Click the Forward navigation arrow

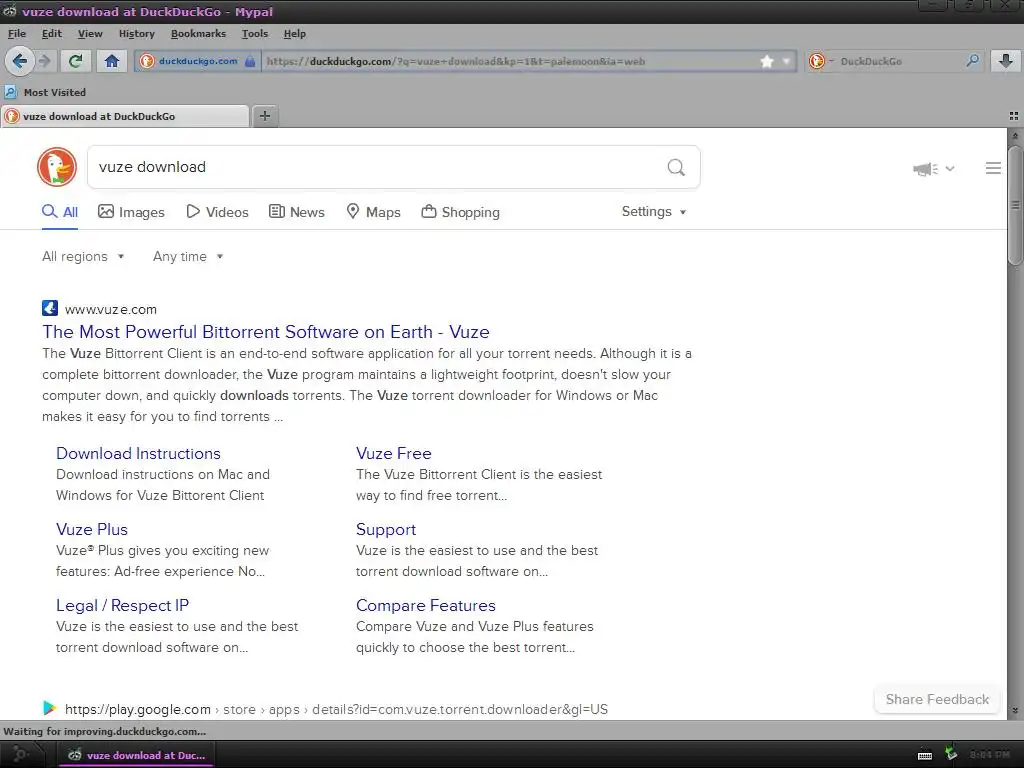44,61
